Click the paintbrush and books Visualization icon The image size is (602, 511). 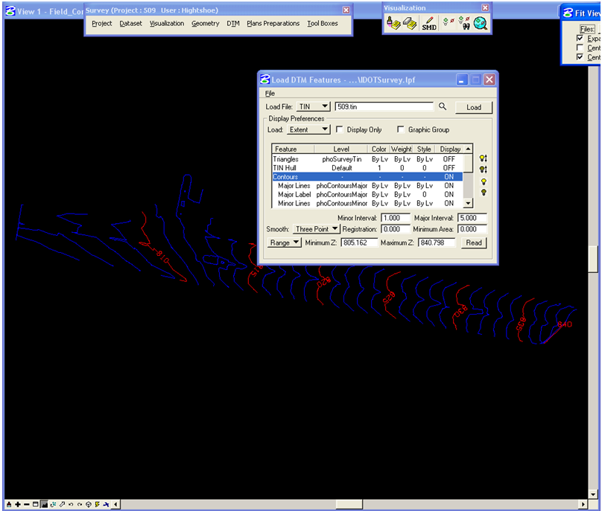393,24
